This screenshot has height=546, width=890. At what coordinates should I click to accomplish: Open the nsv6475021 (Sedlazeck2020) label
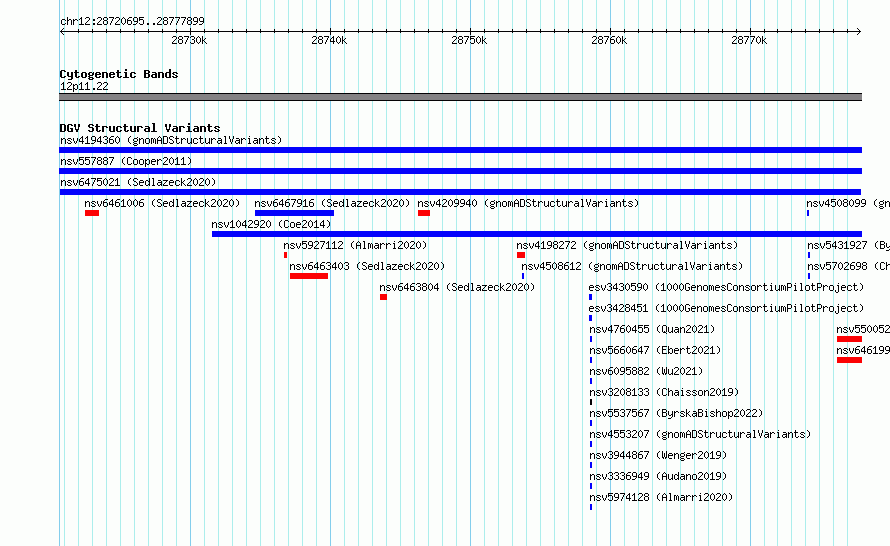click(x=138, y=182)
